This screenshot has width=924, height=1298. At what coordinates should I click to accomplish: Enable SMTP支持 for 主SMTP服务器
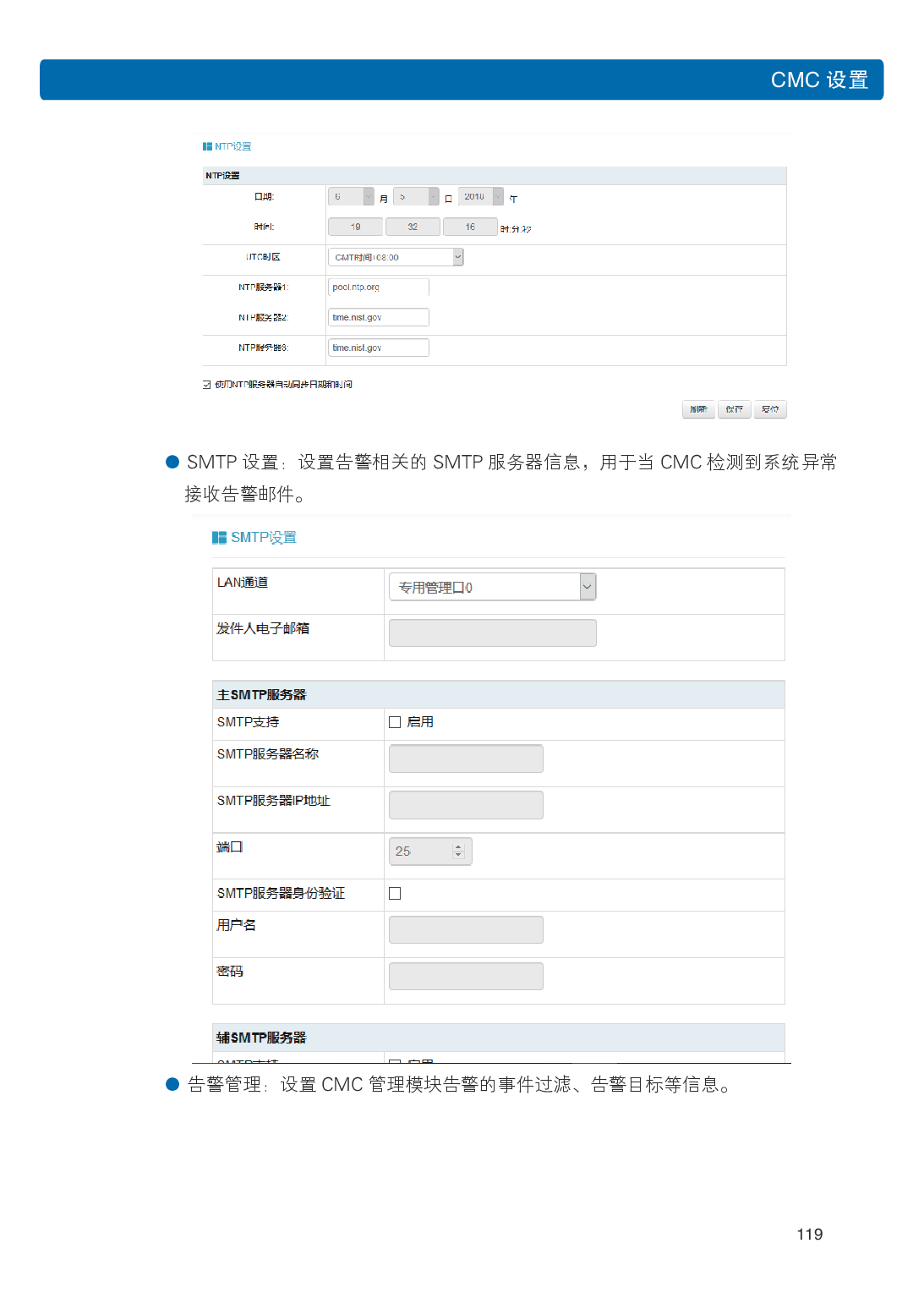pos(394,722)
